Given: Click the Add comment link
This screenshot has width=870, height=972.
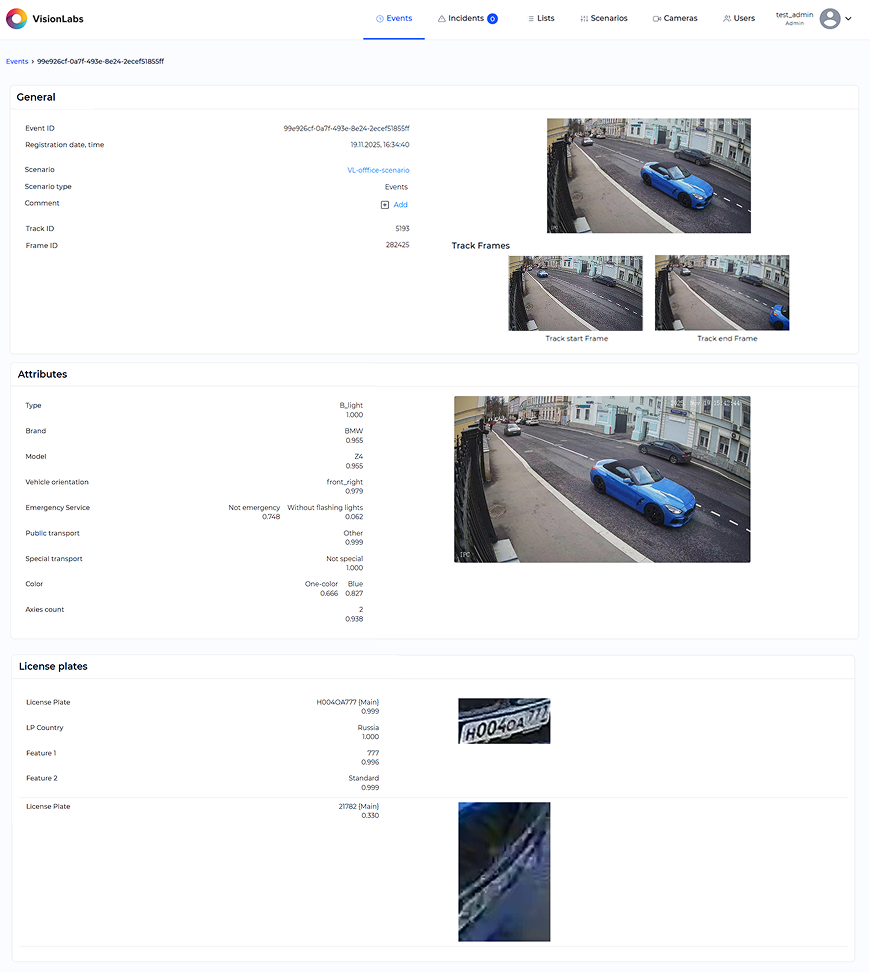Looking at the screenshot, I should pyautogui.click(x=400, y=204).
